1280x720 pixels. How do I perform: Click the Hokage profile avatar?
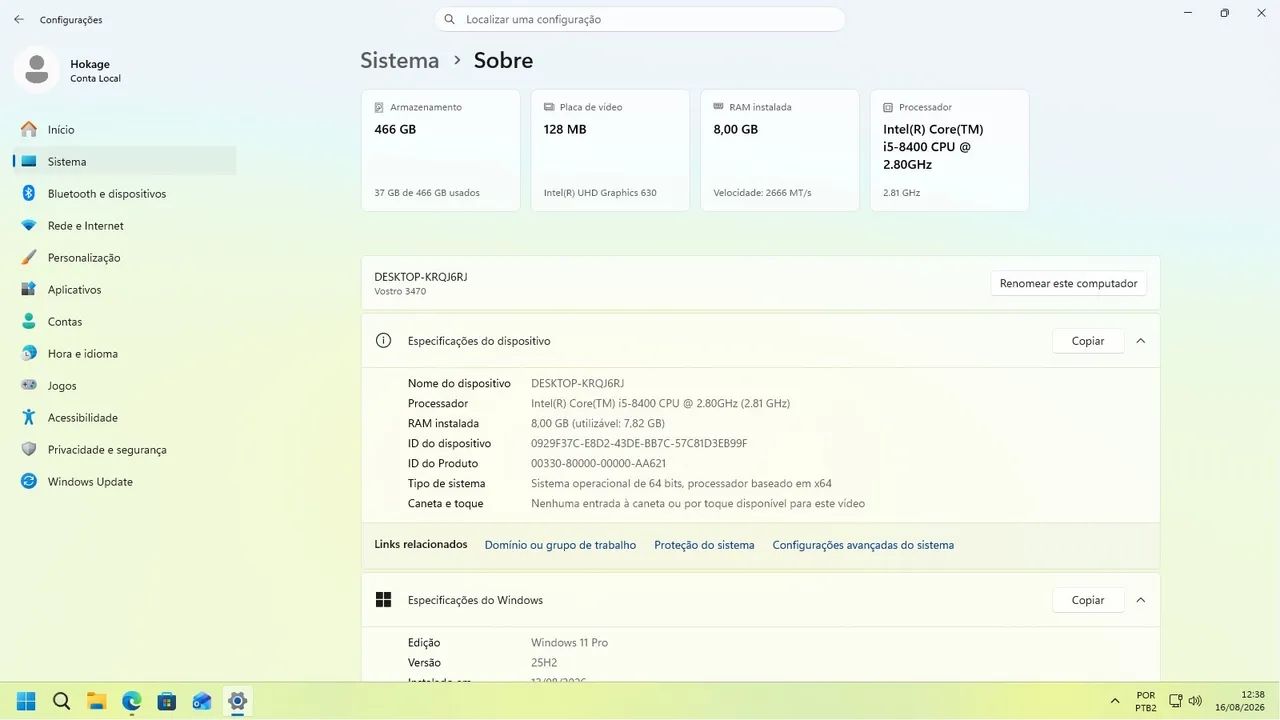click(37, 69)
